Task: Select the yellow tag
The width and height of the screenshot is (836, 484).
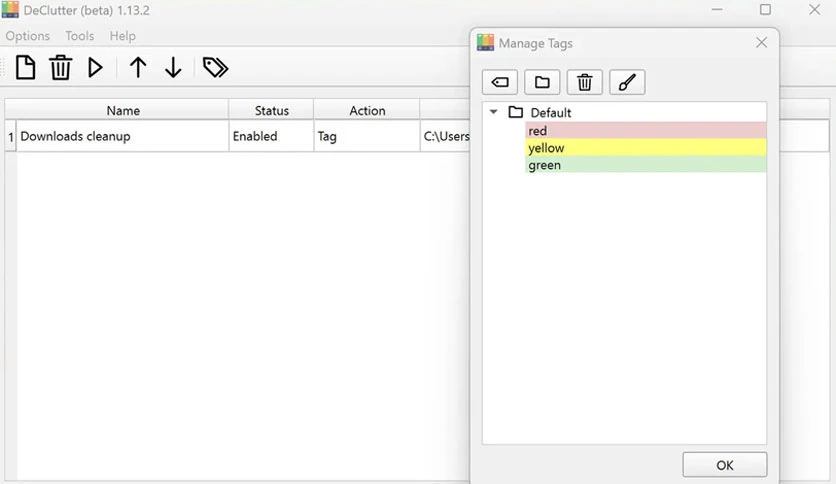Action: click(646, 148)
